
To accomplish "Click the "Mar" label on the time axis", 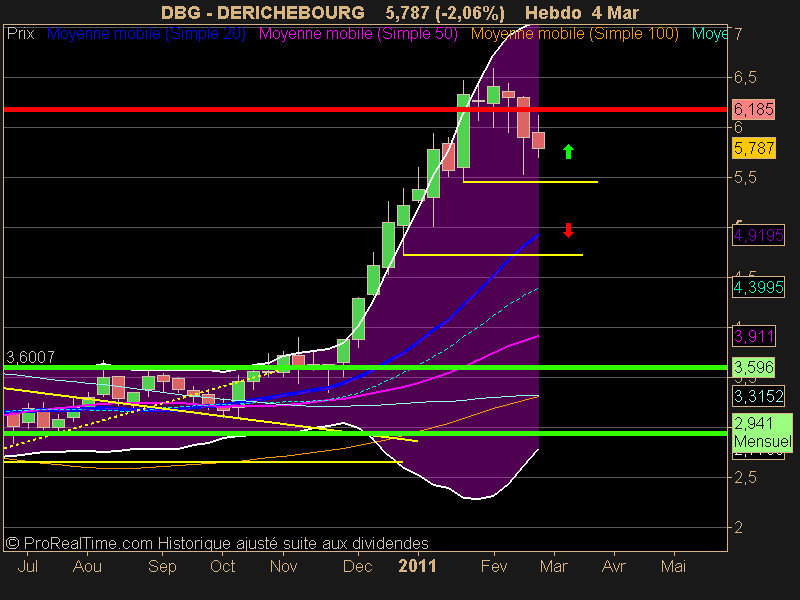I will 554,566.
